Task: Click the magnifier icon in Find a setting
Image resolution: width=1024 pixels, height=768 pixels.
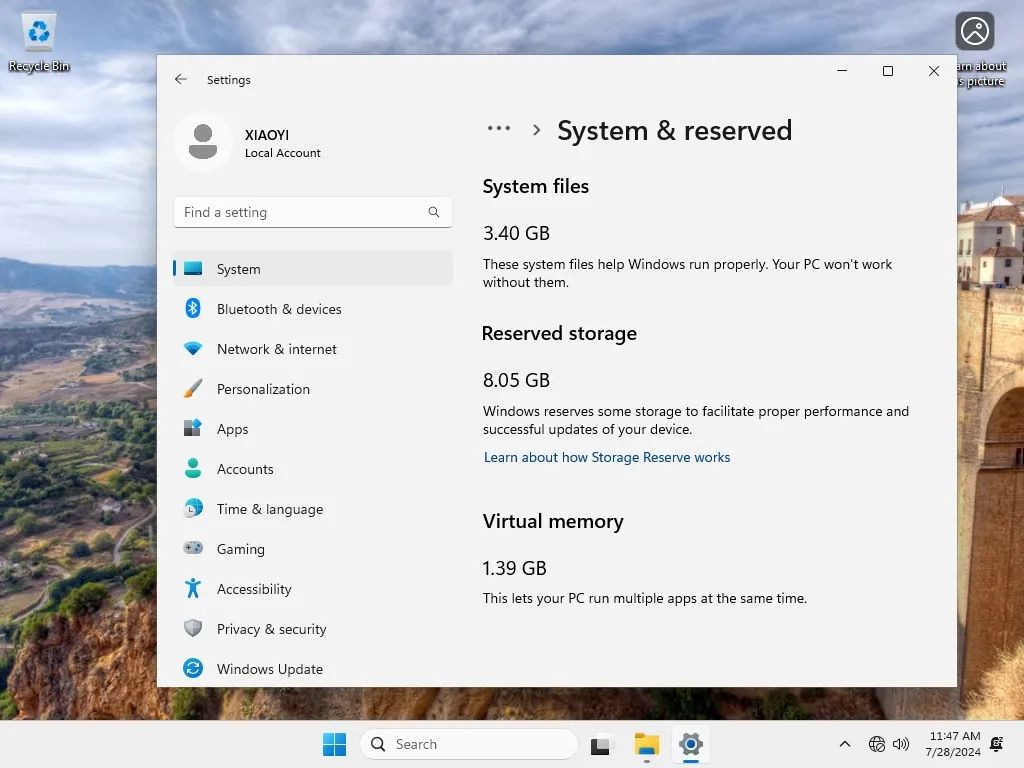Action: pyautogui.click(x=434, y=212)
